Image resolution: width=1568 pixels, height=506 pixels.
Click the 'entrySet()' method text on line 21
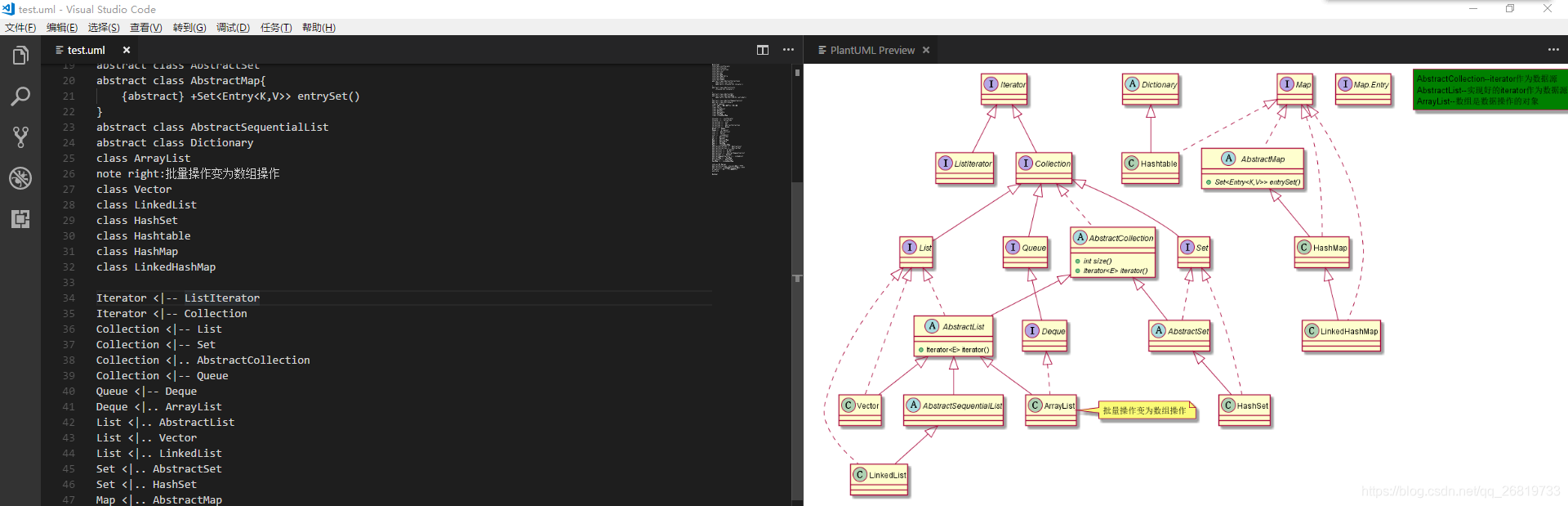coord(328,96)
